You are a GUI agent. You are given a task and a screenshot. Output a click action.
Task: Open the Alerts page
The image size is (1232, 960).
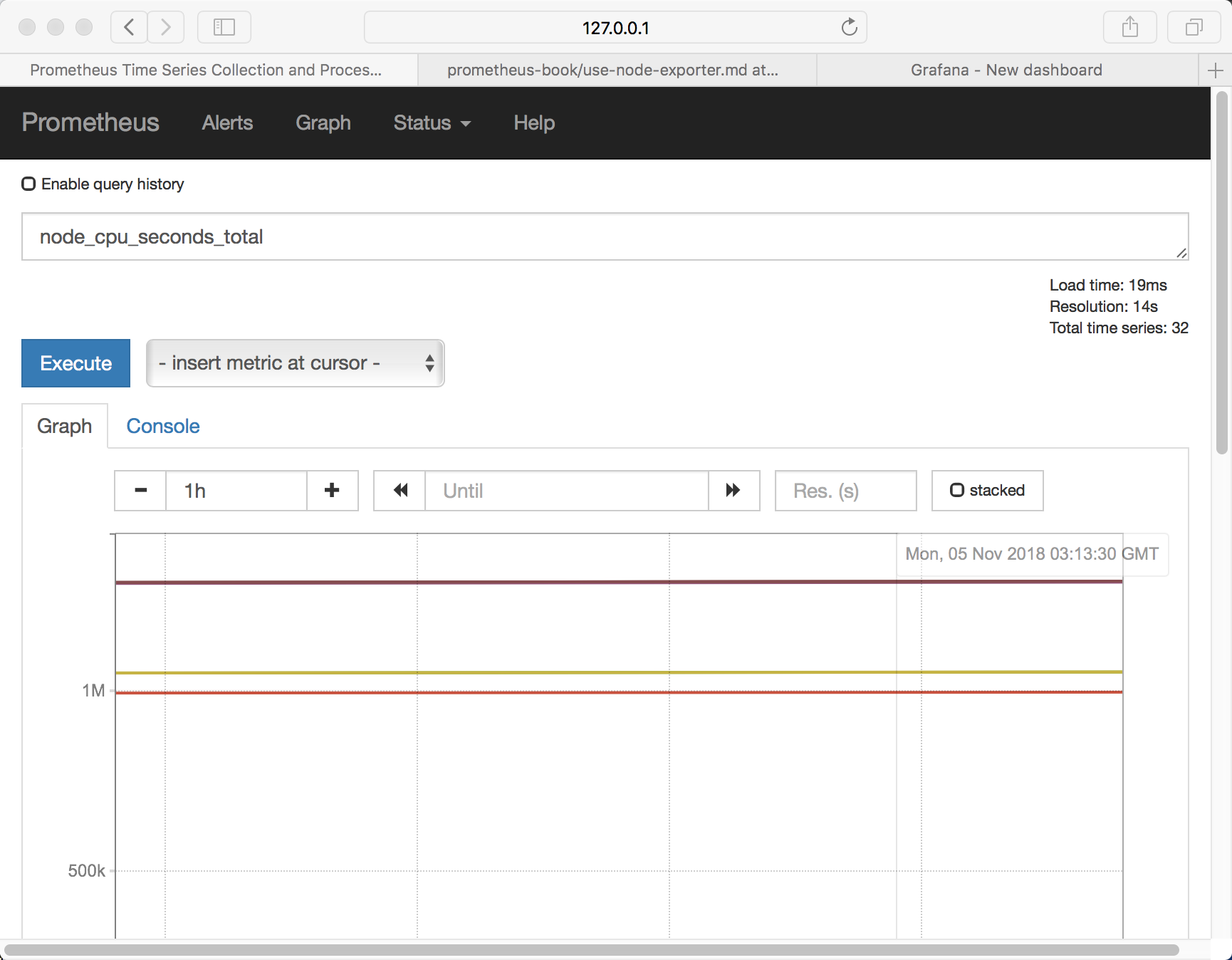coord(227,122)
